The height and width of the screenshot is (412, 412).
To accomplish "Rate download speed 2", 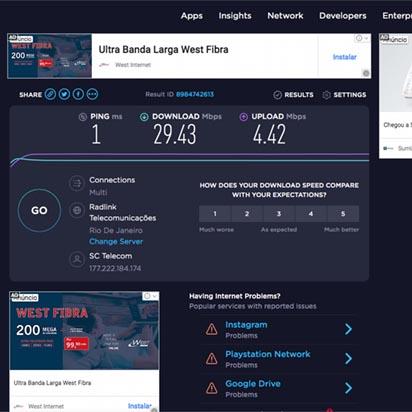I will (x=247, y=214).
